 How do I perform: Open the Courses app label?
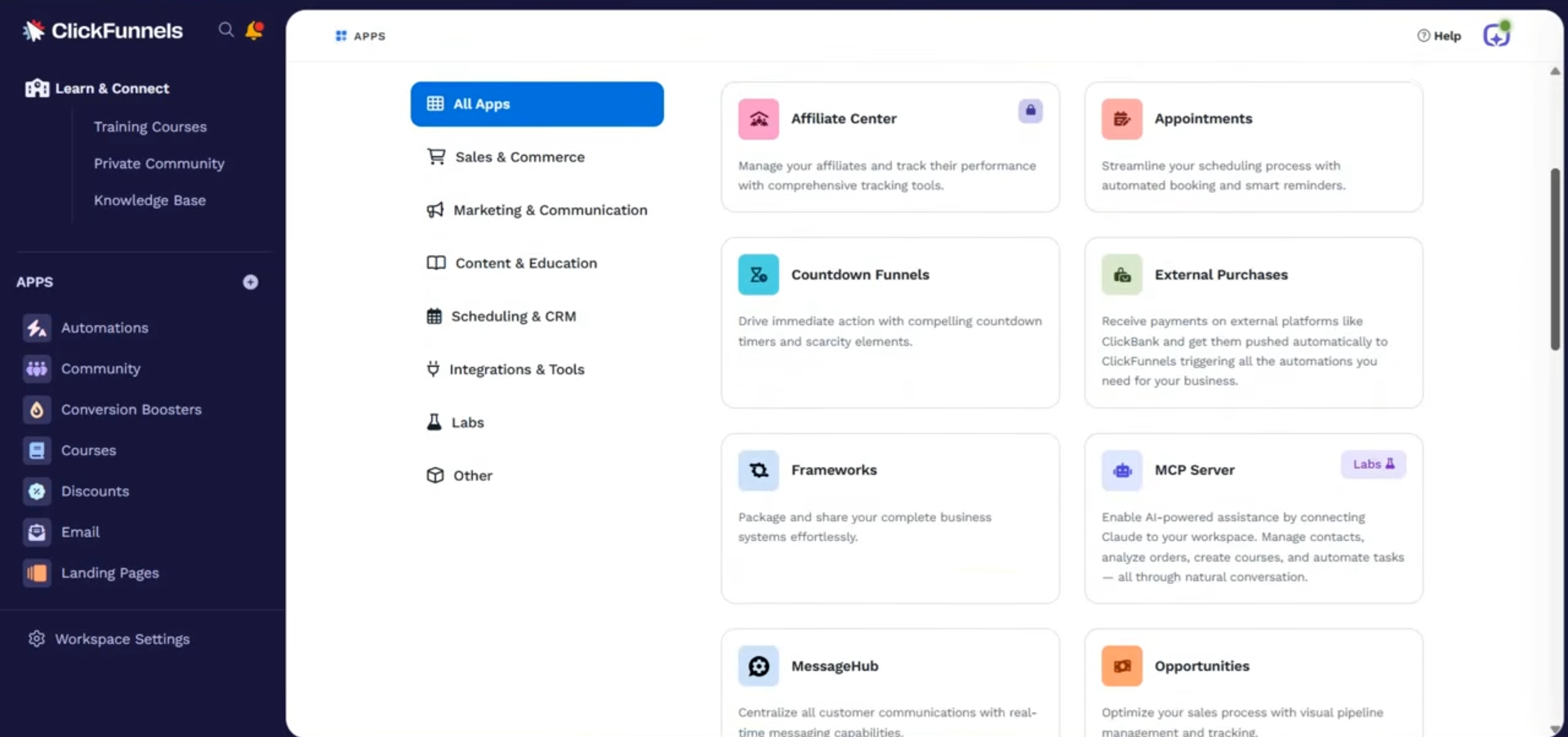[88, 450]
